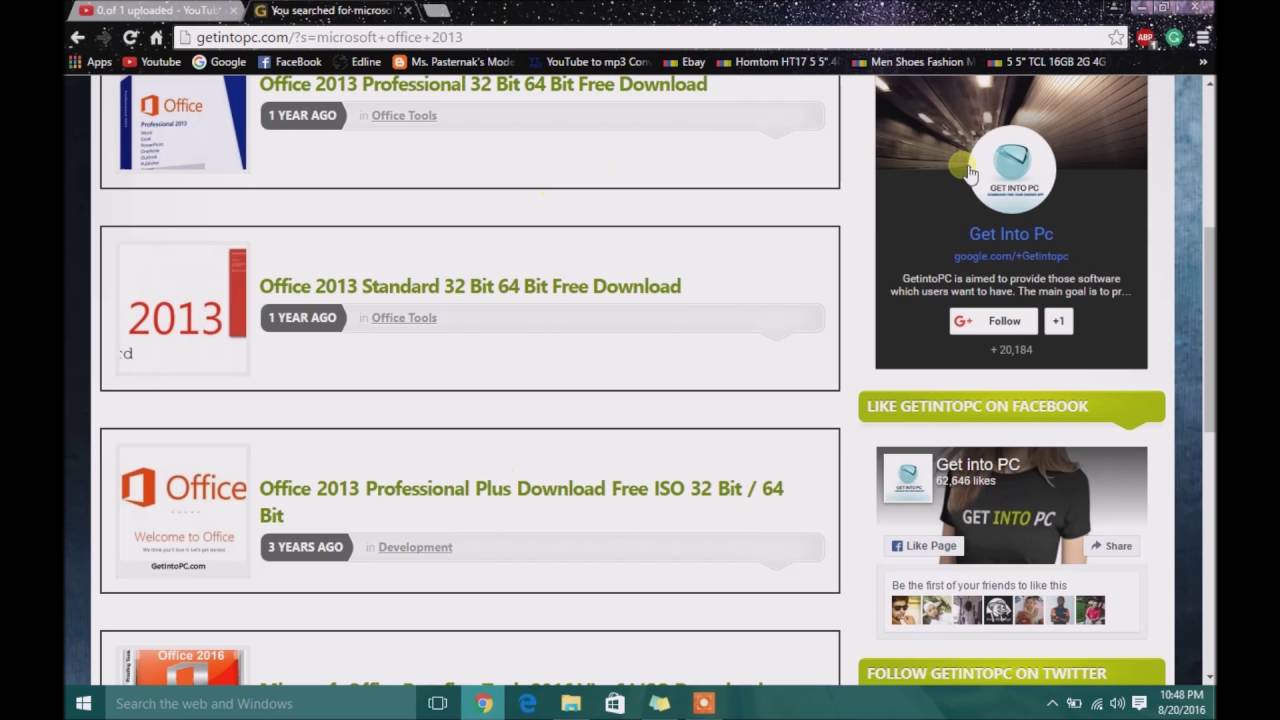Viewport: 1280px width, 720px height.
Task: Open a new tab
Action: pyautogui.click(x=436, y=11)
